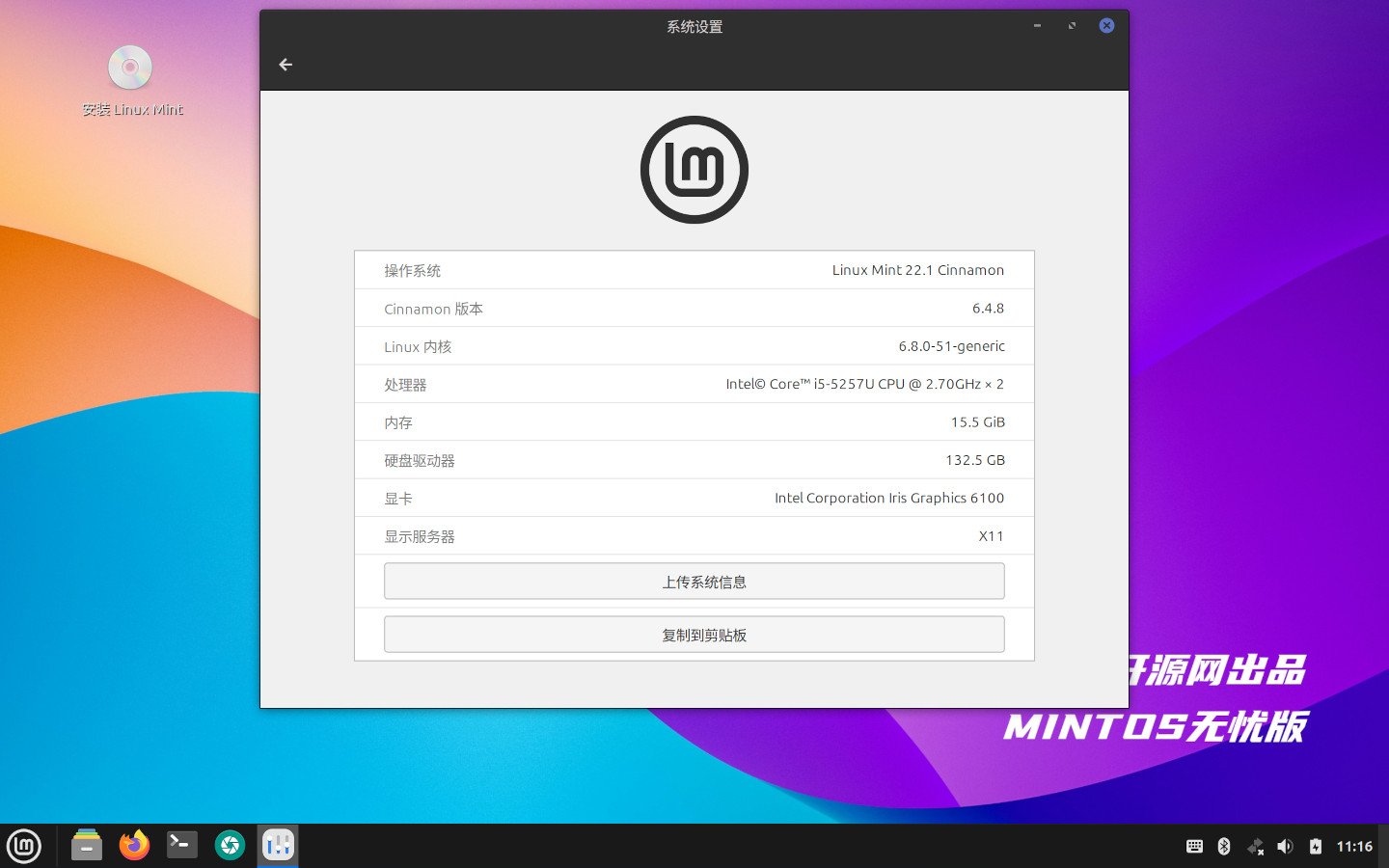Open the Terminal from the panel

point(181,846)
